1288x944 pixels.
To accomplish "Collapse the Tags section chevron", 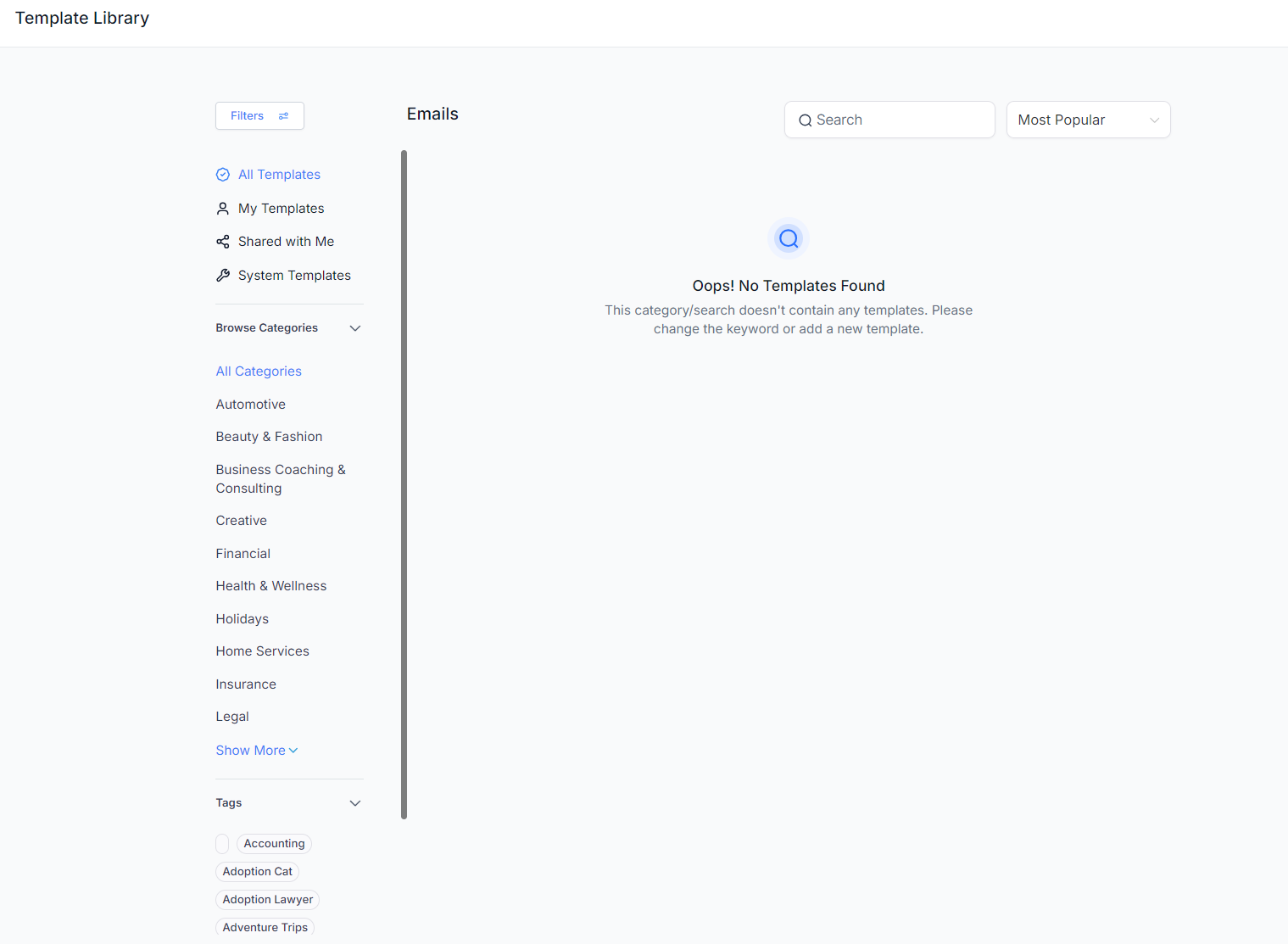I will point(355,803).
